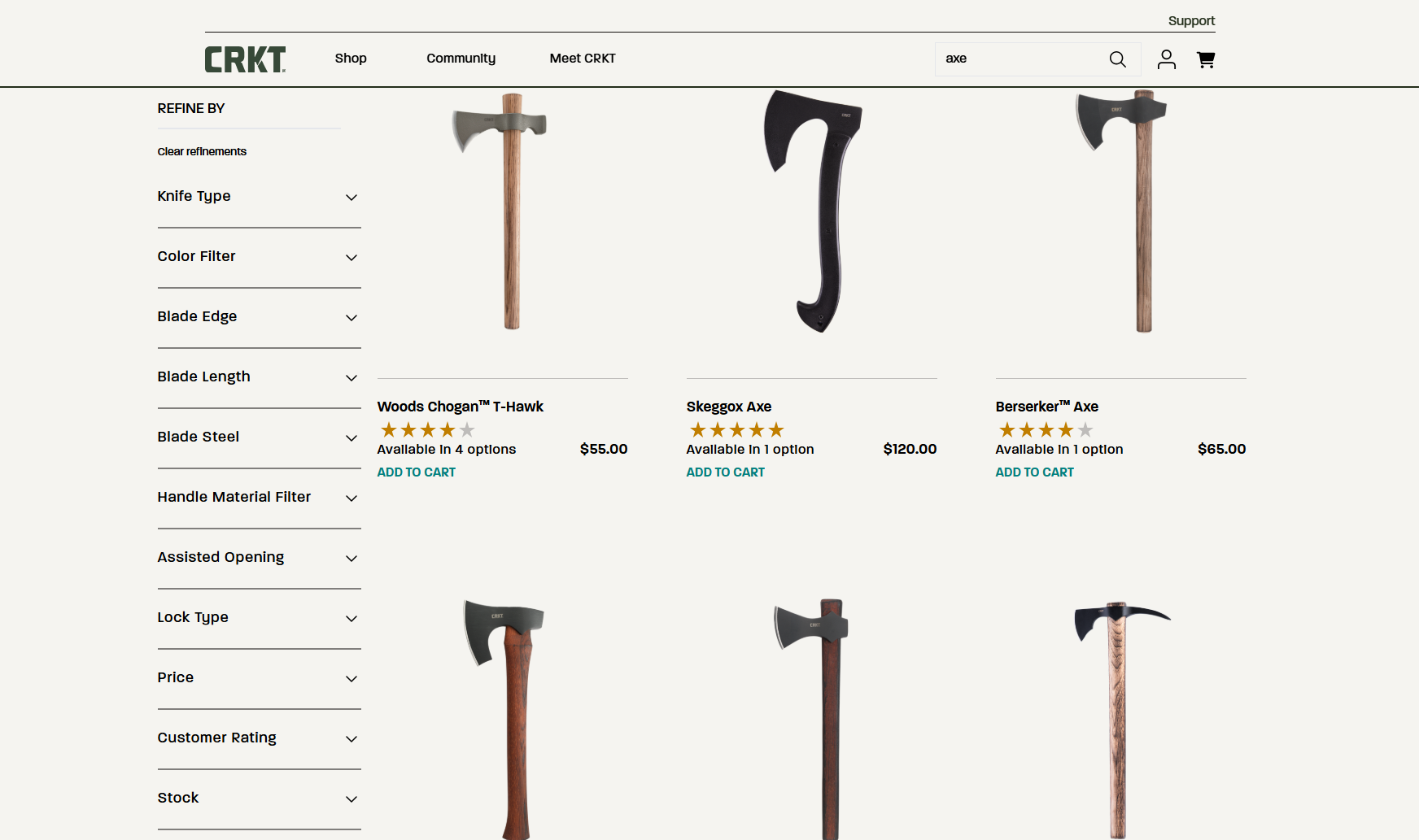Image resolution: width=1419 pixels, height=840 pixels.
Task: Expand the Stock filter
Action: tap(259, 799)
